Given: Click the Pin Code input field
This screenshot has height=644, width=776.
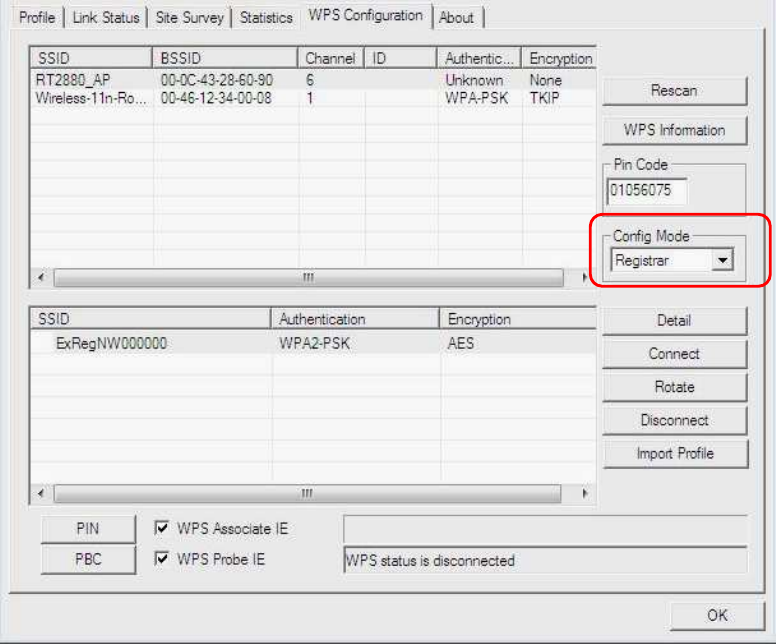Looking at the screenshot, I should pyautogui.click(x=647, y=191).
